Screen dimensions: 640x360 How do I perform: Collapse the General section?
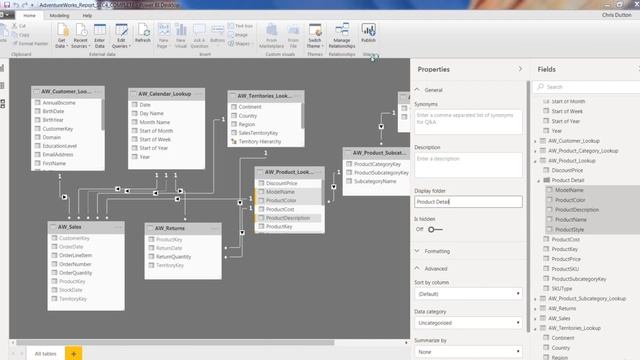(x=417, y=89)
